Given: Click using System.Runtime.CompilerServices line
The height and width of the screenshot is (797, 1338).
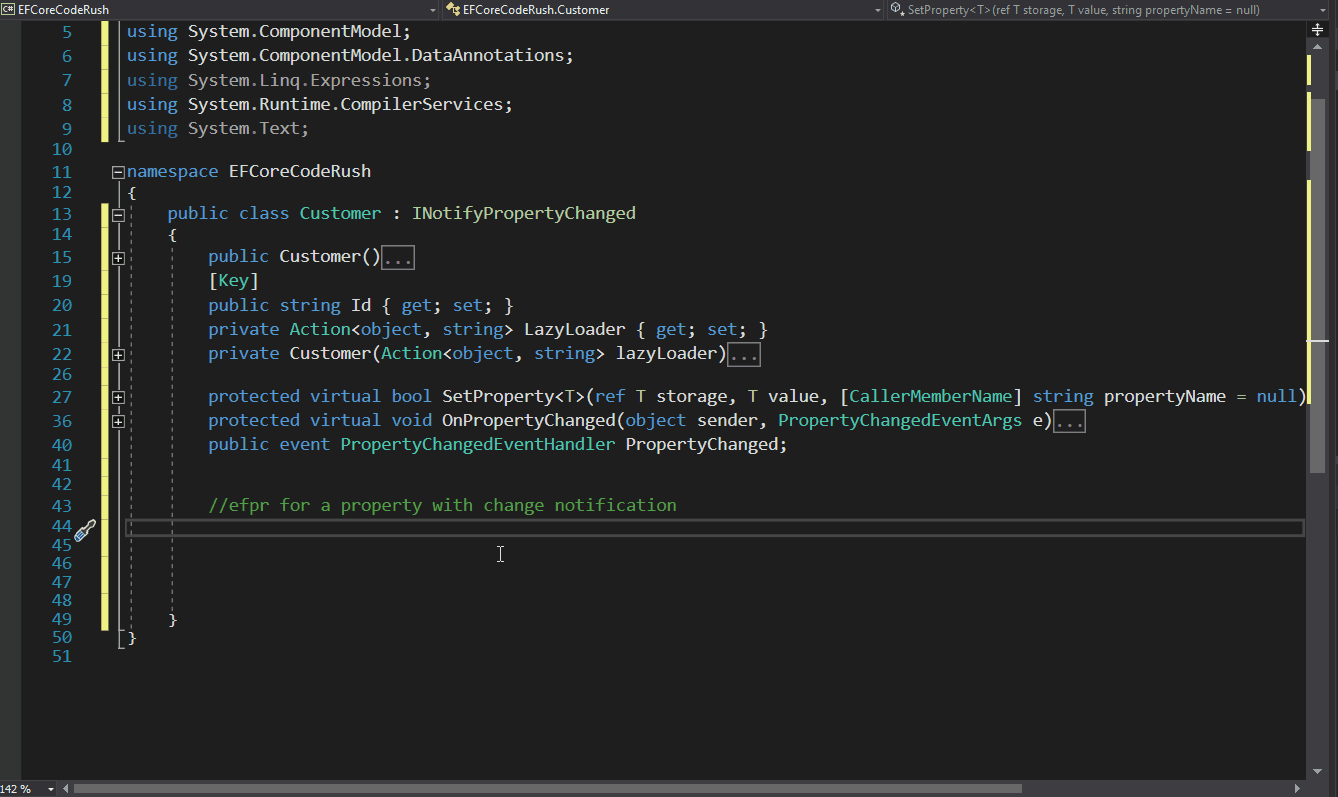Looking at the screenshot, I should (x=319, y=104).
